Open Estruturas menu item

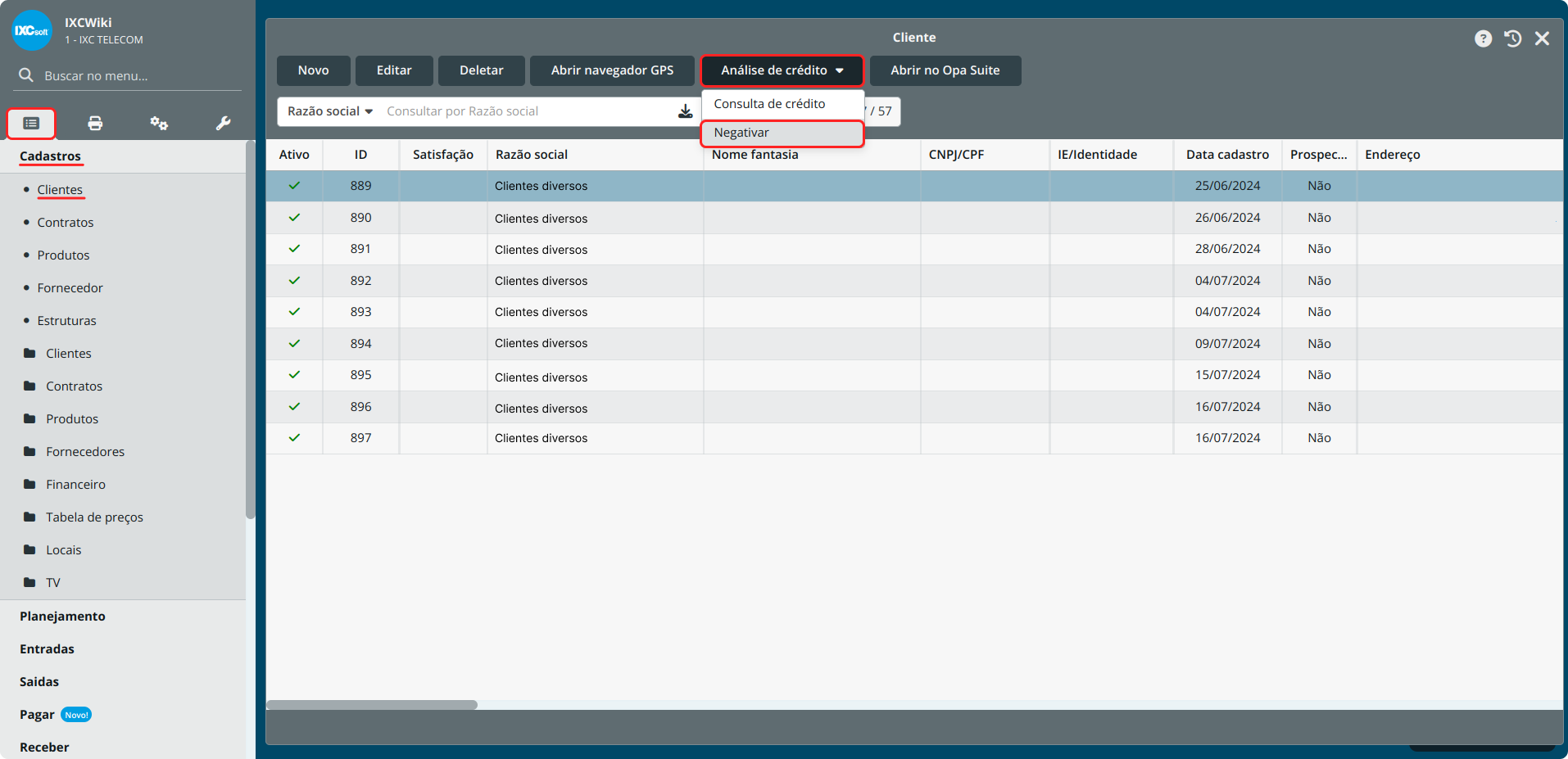[x=66, y=320]
